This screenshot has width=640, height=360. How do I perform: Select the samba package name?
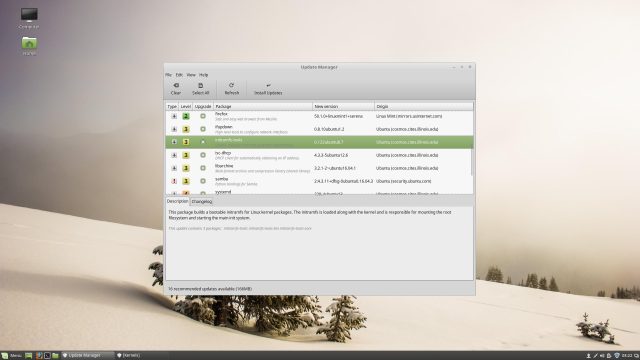[222, 179]
